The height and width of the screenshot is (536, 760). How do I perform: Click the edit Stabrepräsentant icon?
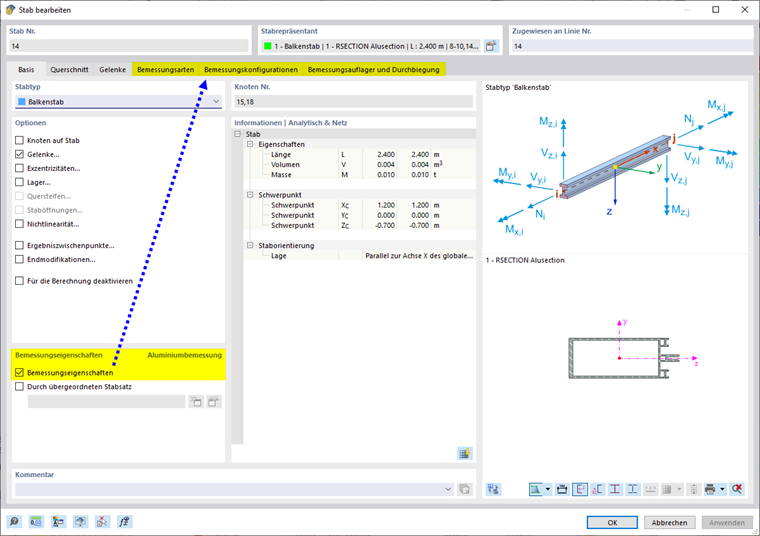click(x=491, y=46)
